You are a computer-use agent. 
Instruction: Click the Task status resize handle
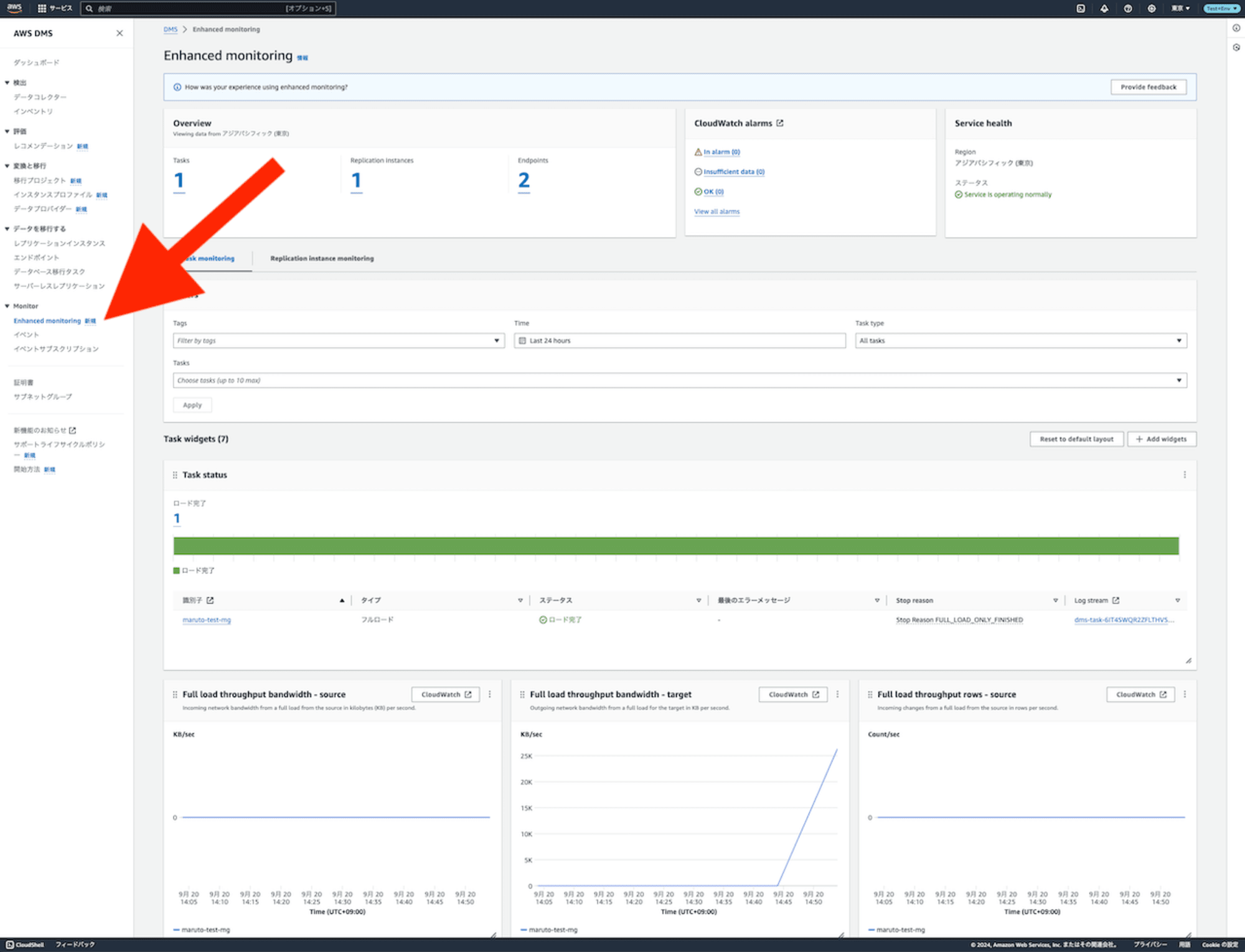[1188, 661]
